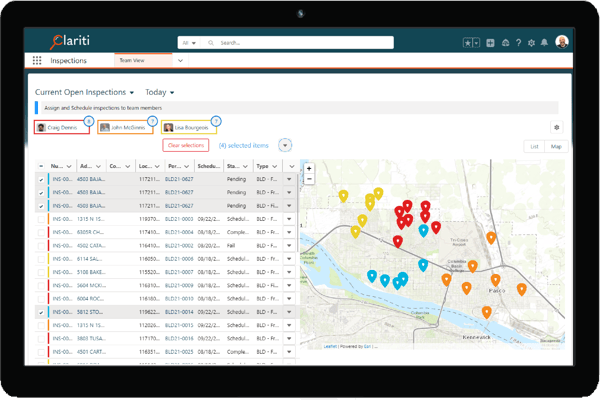This screenshot has width=600, height=400.
Task: Click the help question mark icon
Action: click(518, 43)
